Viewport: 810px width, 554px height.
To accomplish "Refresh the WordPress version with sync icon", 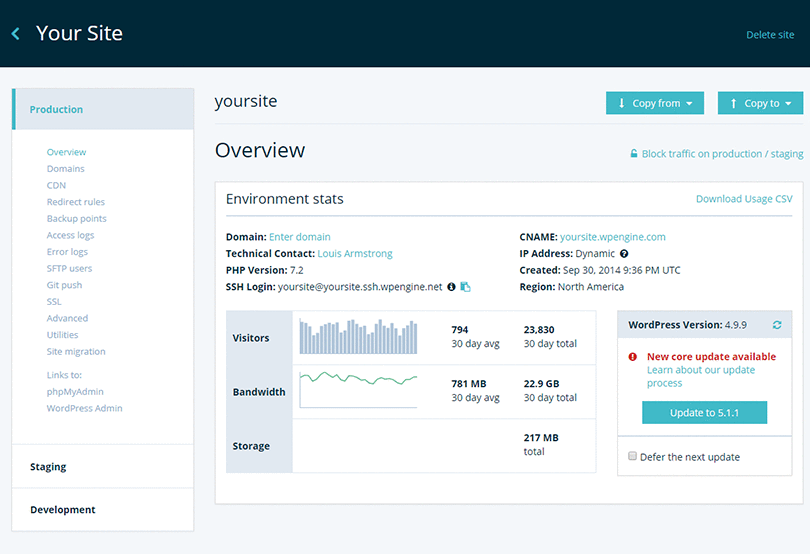I will coord(777,325).
